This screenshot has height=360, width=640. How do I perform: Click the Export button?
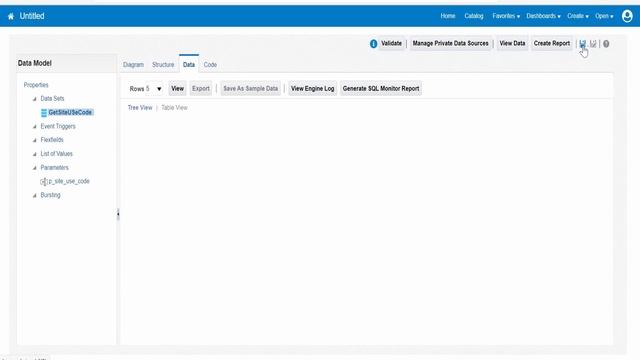pyautogui.click(x=201, y=89)
